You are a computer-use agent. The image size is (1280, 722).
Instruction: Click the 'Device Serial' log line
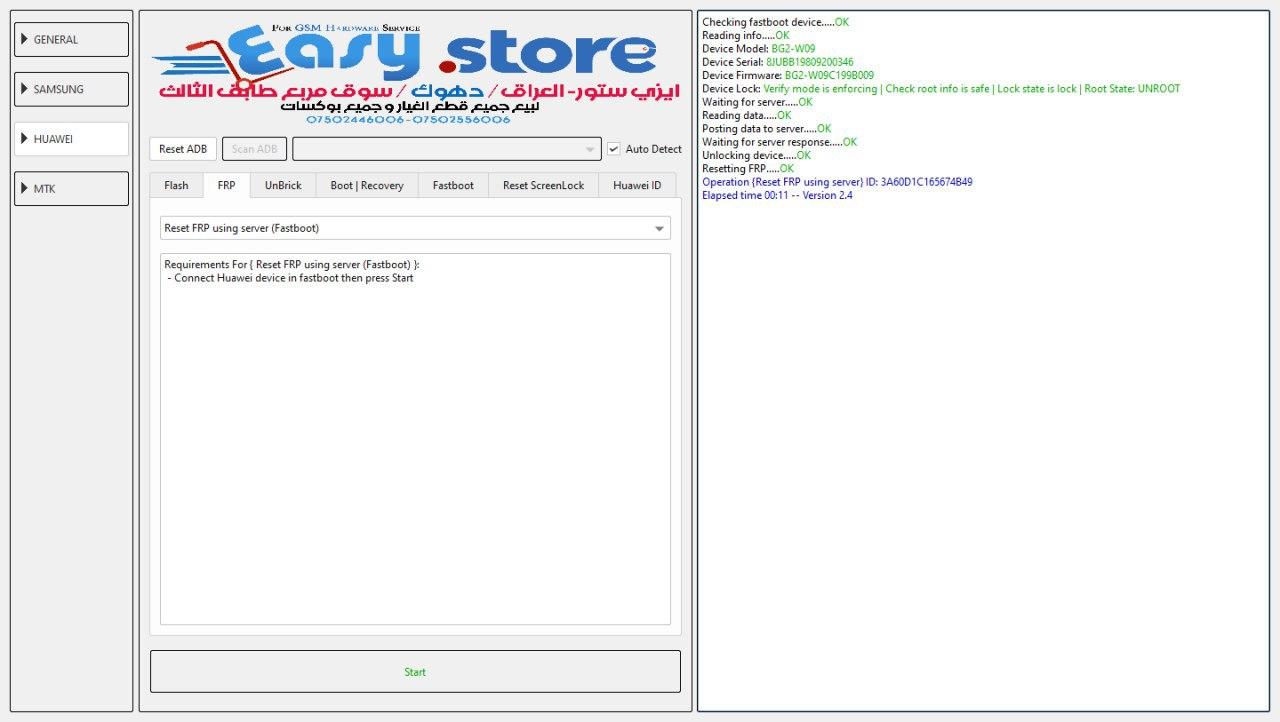[x=778, y=62]
